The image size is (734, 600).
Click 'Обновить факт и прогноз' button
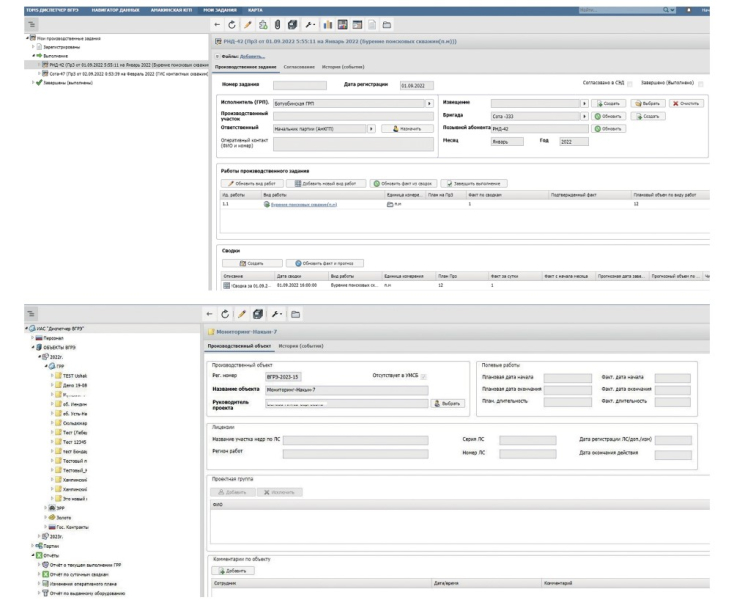tap(324, 263)
